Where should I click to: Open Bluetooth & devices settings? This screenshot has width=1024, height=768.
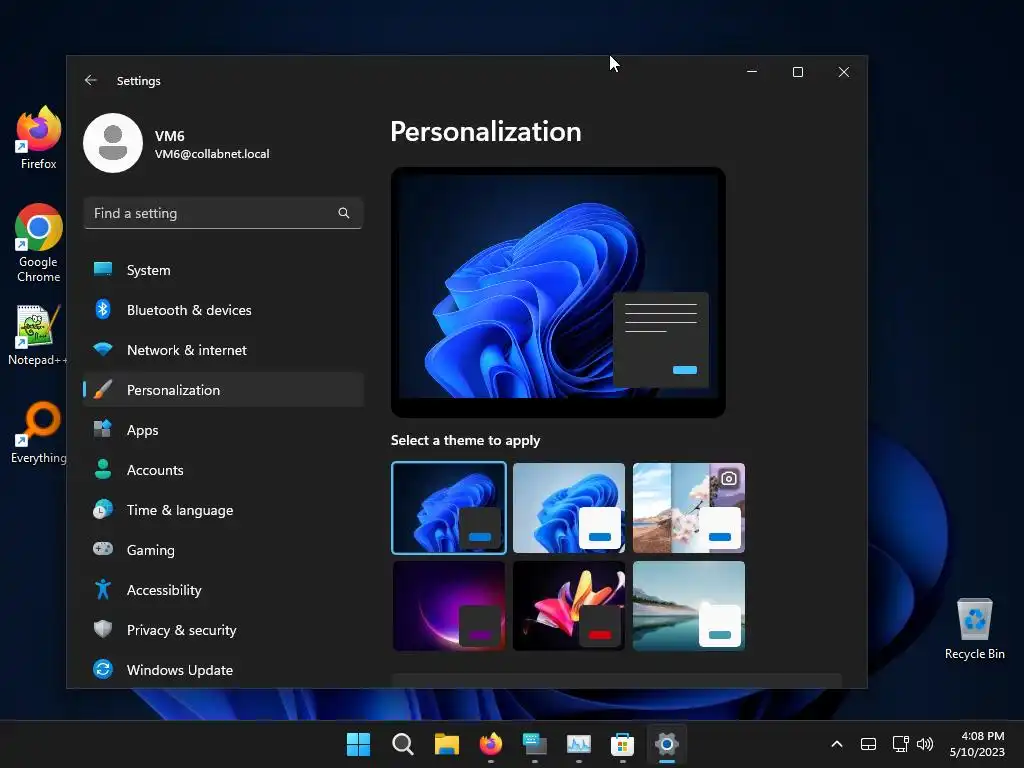click(223, 310)
